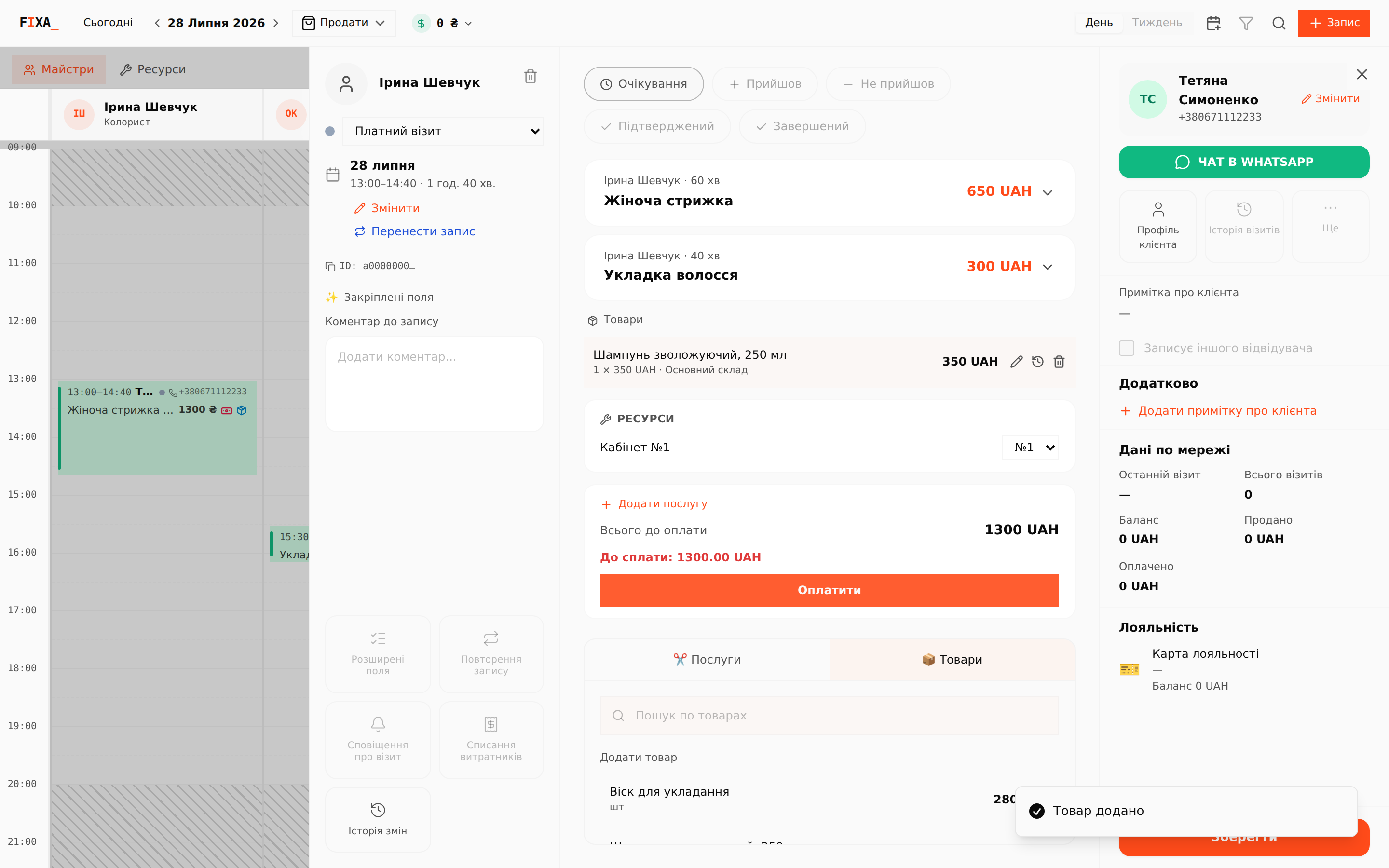Set the status to Підтверджений

pos(657,126)
